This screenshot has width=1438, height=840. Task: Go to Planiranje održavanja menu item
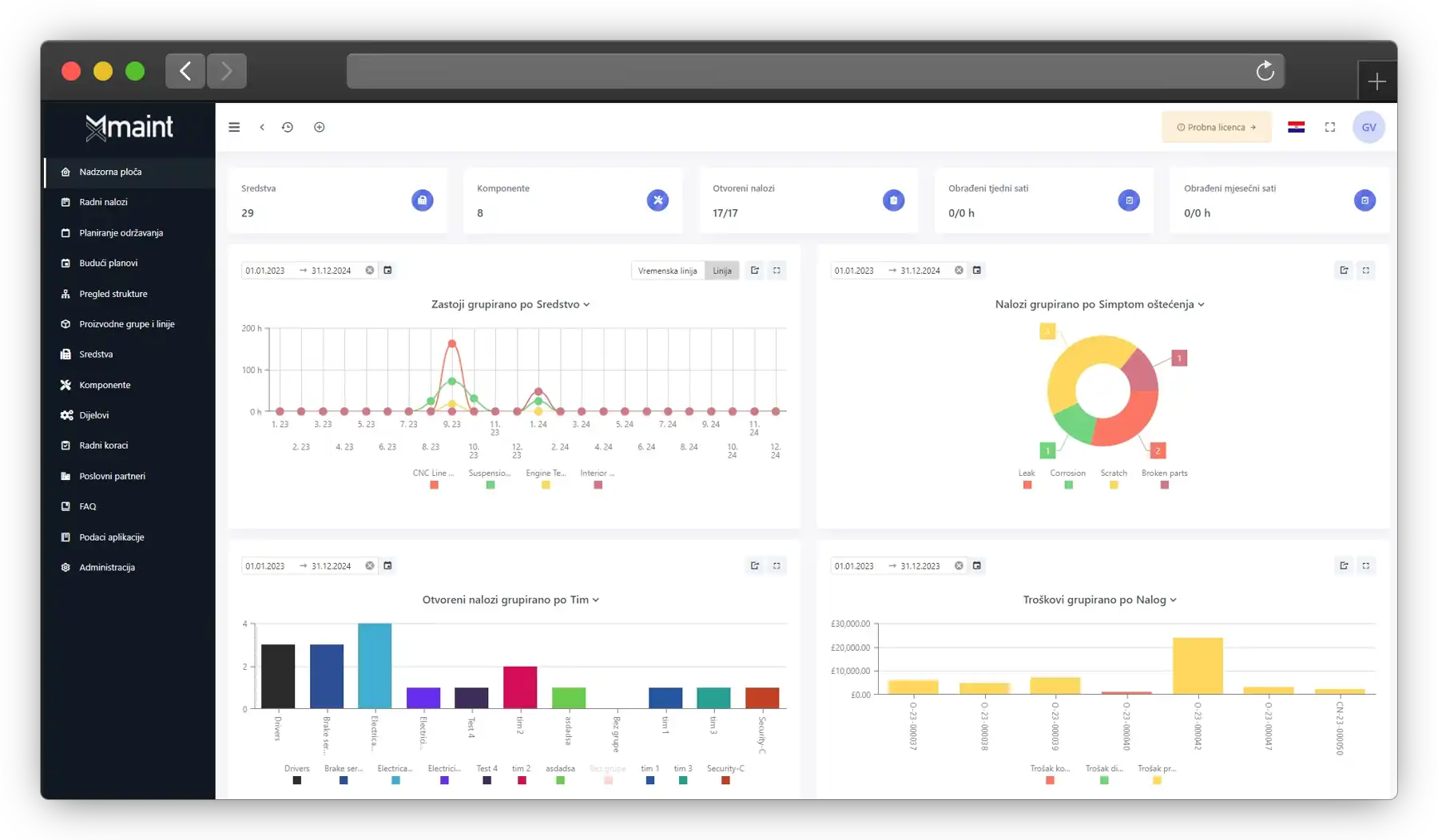[x=121, y=233]
